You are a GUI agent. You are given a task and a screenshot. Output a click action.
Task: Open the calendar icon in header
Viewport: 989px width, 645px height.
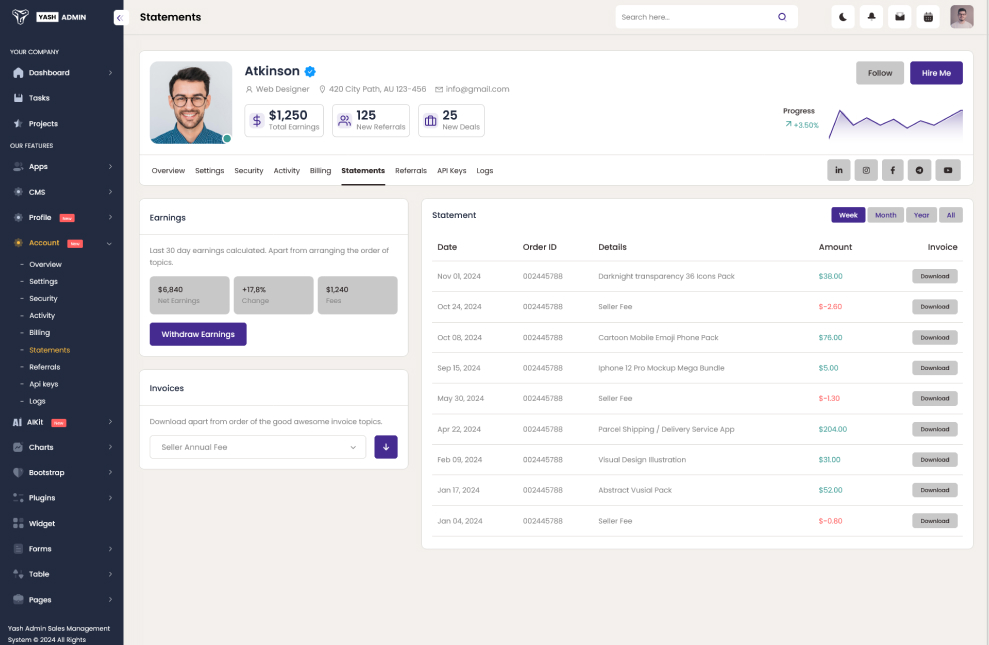[x=928, y=17]
